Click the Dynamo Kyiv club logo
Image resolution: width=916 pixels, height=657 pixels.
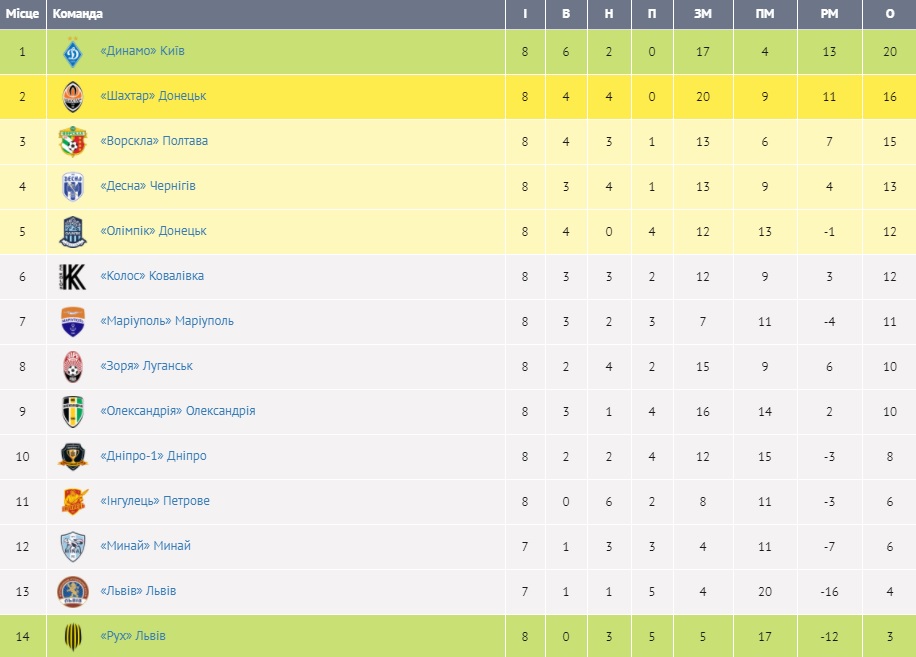73,51
